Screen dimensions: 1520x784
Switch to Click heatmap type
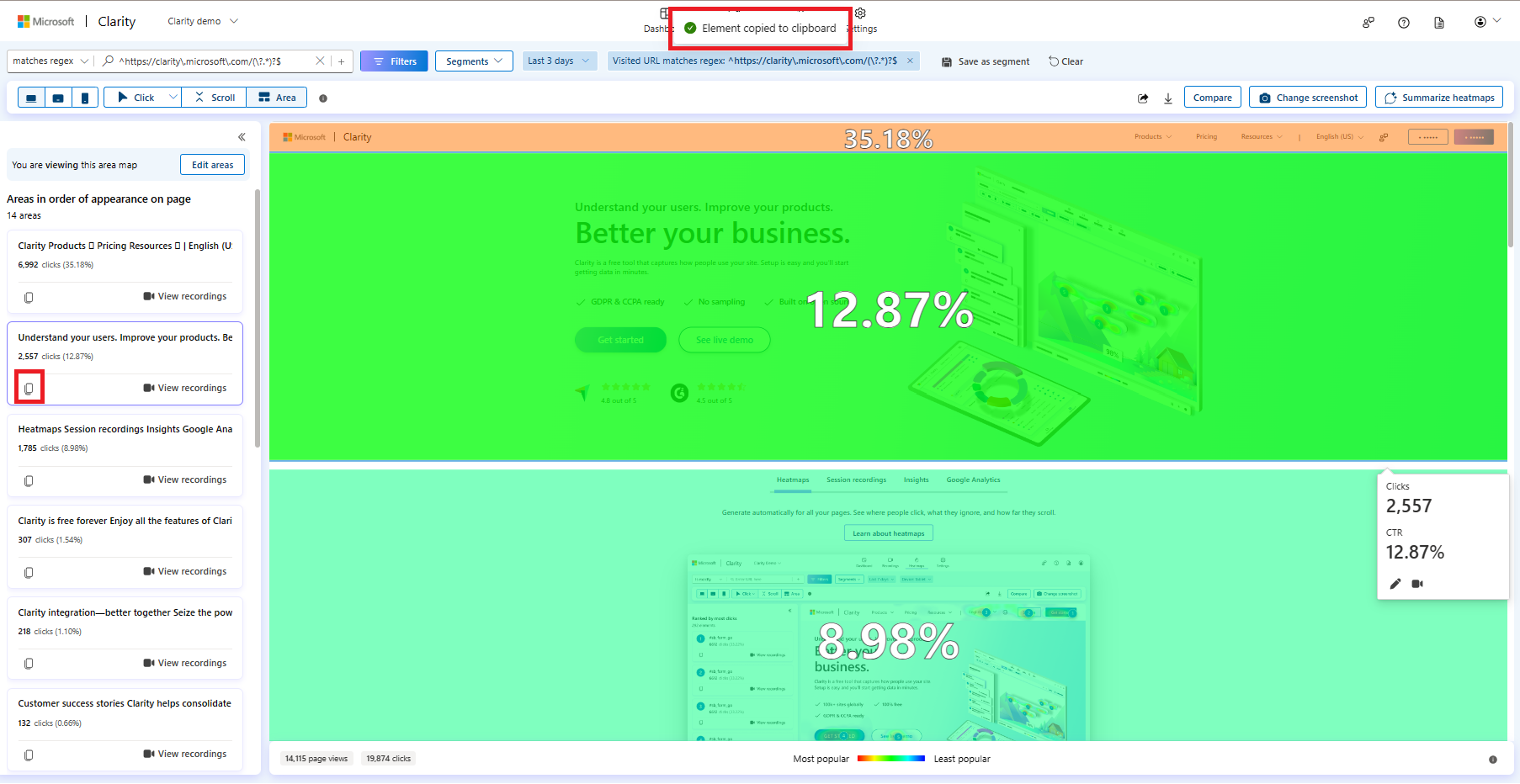136,98
